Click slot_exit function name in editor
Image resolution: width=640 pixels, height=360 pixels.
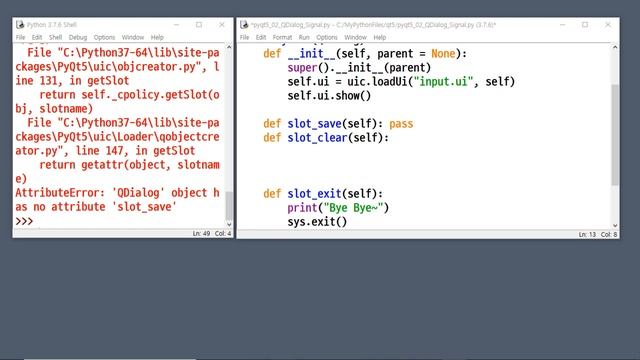[x=314, y=193]
